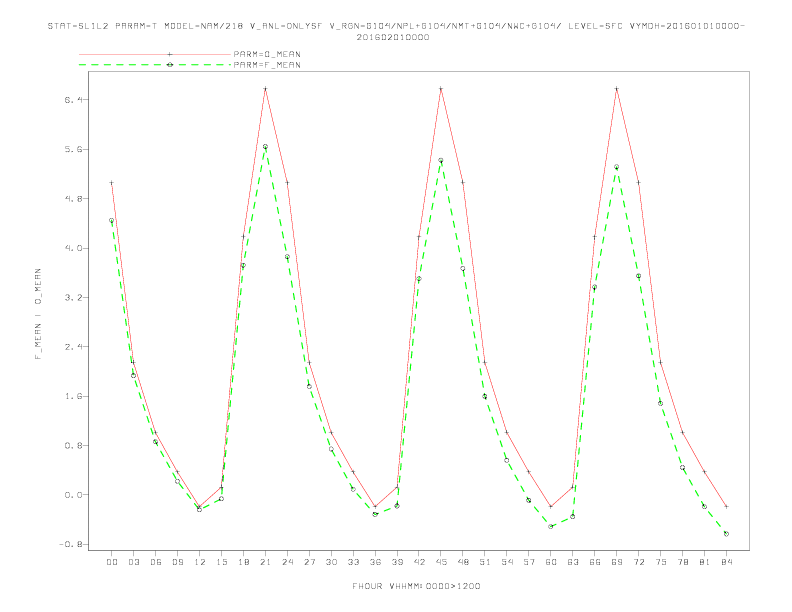Click the F_MEAN circle marker at hour 60
Viewport: 792px width, 612px height.
[551, 526]
